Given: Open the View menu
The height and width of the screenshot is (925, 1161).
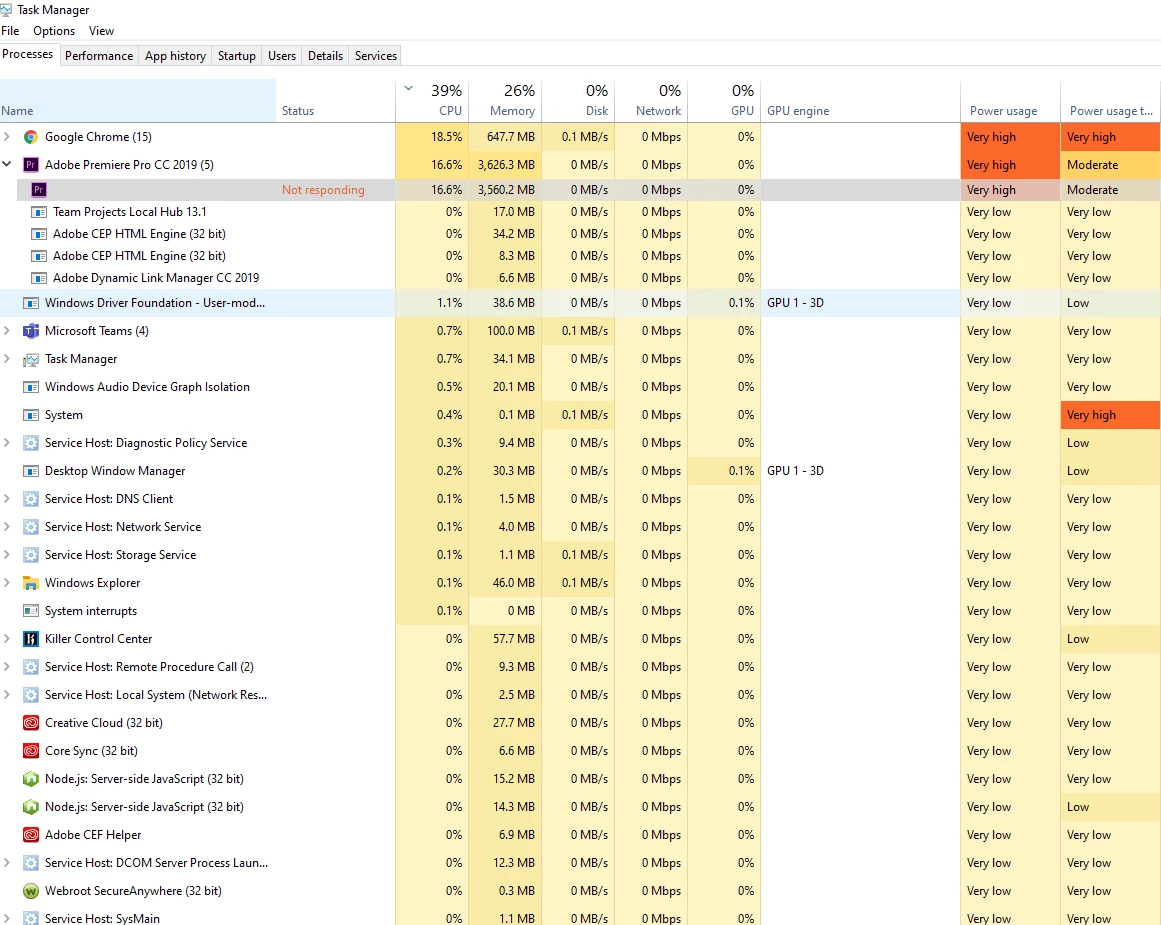Looking at the screenshot, I should 101,31.
